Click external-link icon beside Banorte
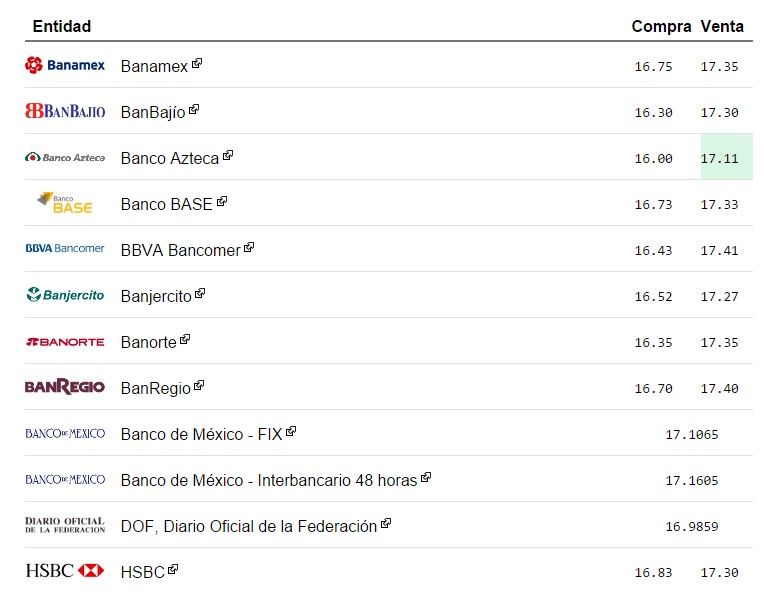Image resolution: width=764 pixels, height=592 pixels. tap(185, 340)
